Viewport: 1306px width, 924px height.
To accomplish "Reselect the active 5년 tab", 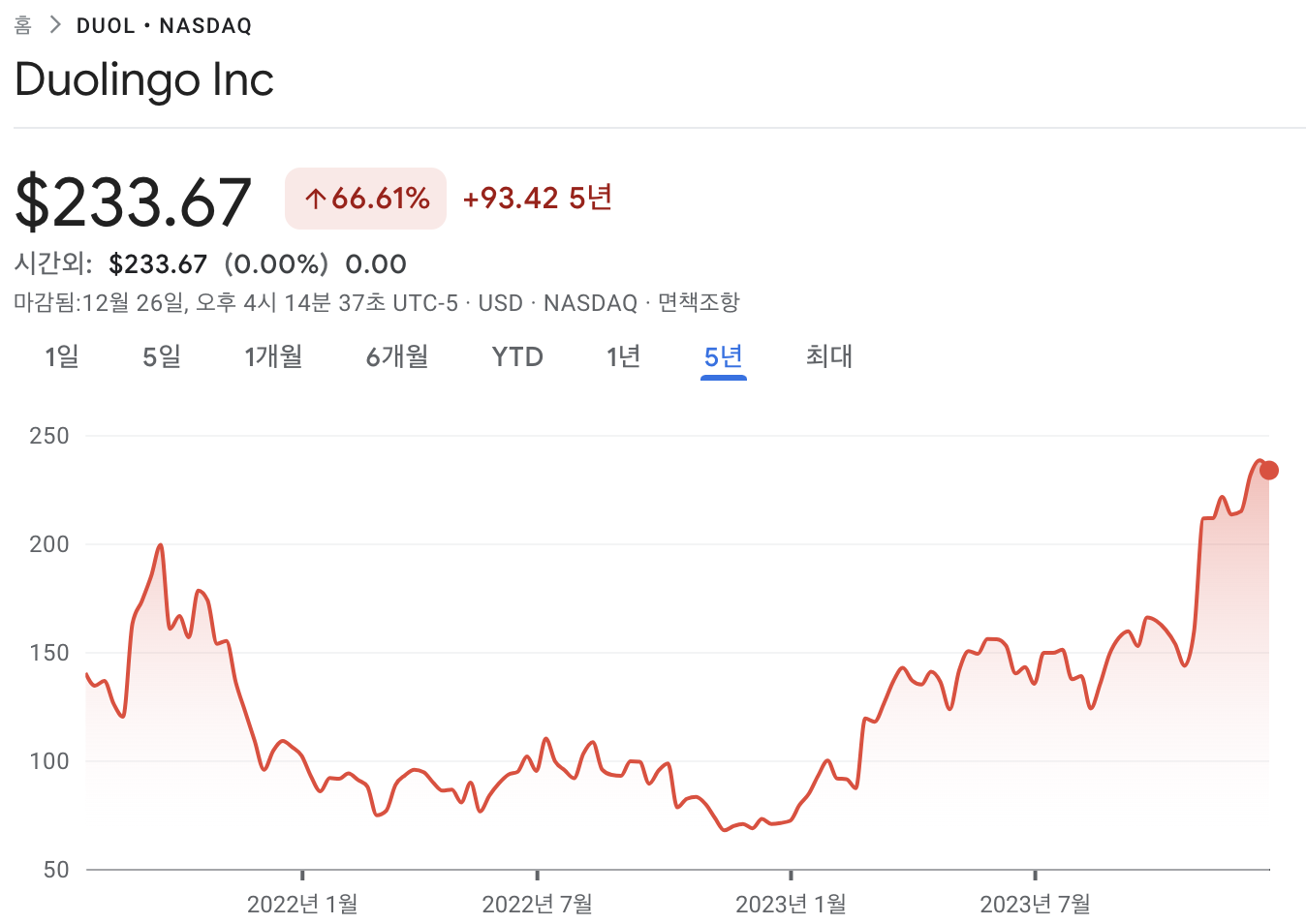I will click(723, 356).
